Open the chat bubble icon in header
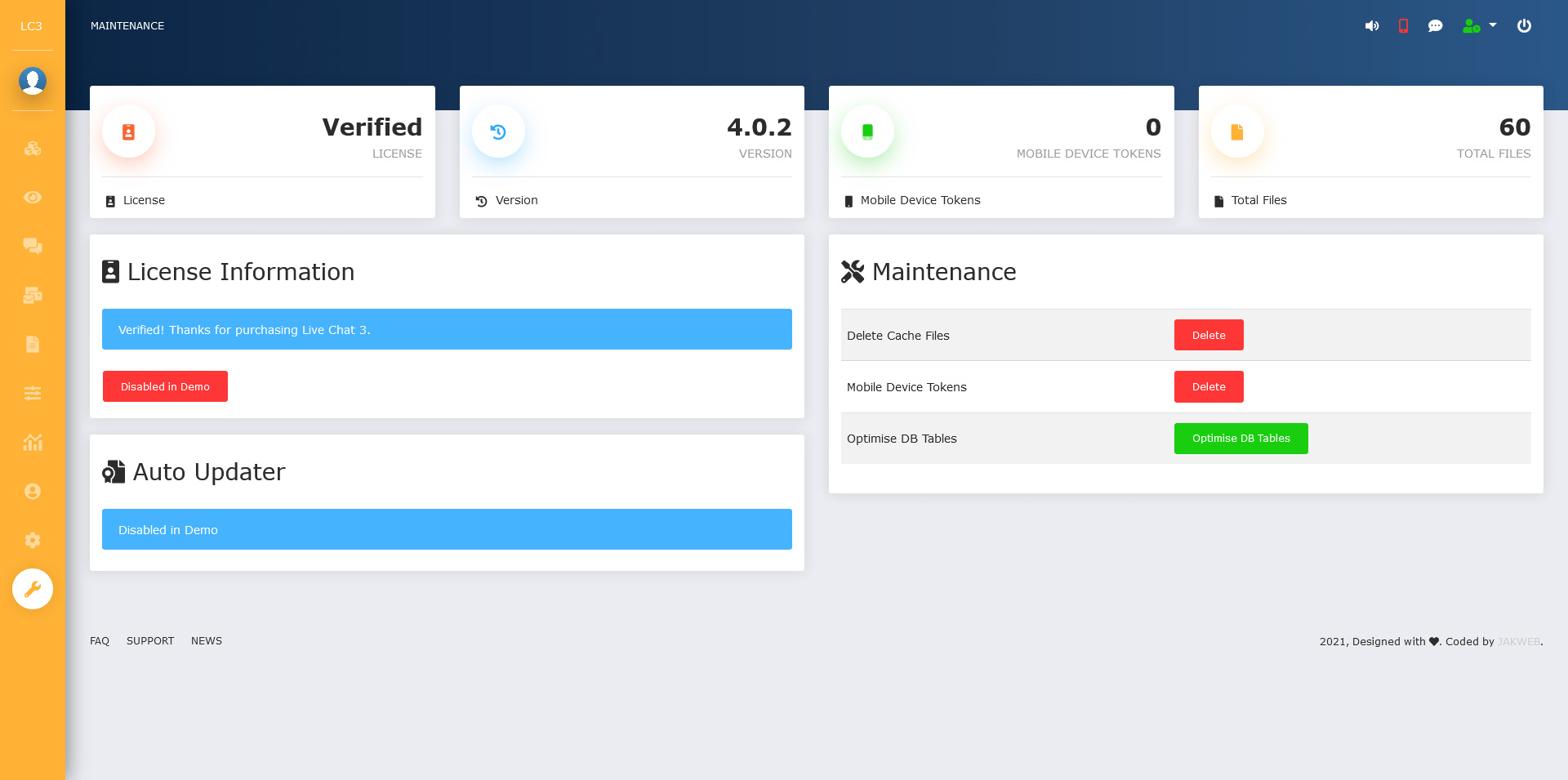This screenshot has width=1568, height=780. pos(1435,26)
